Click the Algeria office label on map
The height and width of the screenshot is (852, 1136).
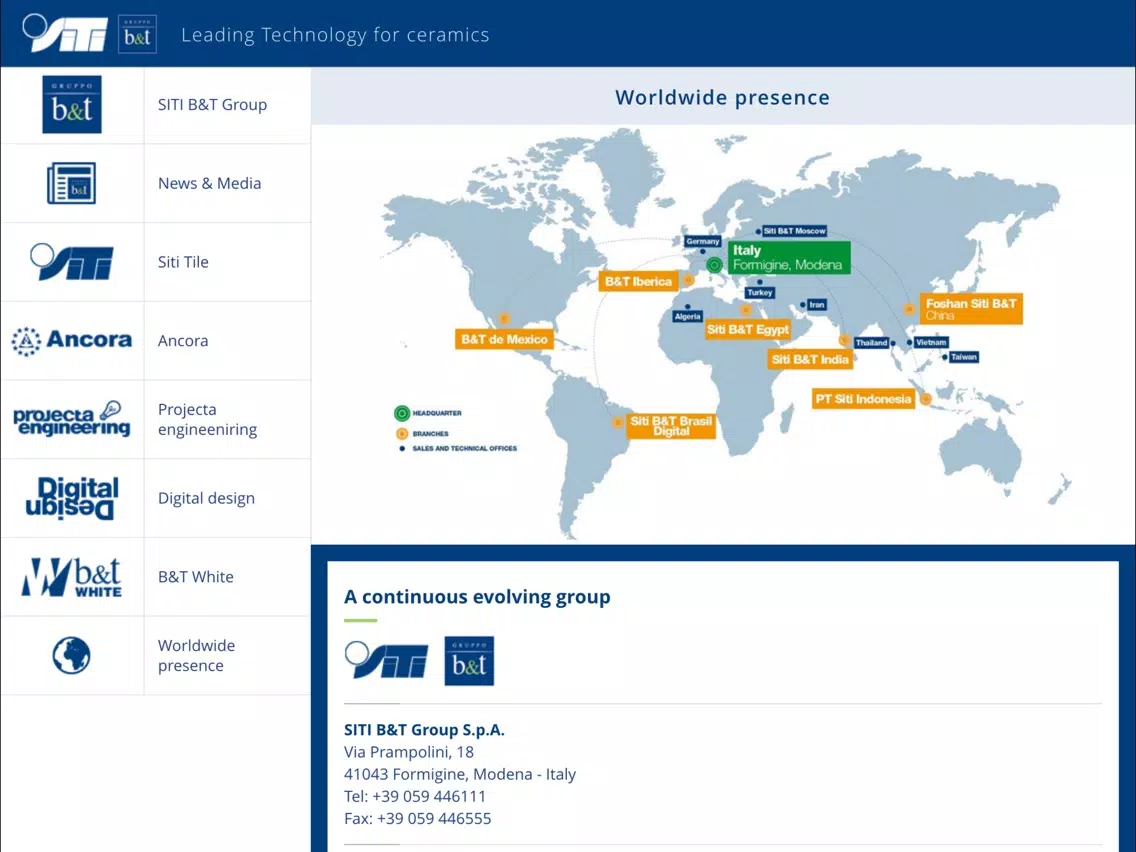click(688, 317)
